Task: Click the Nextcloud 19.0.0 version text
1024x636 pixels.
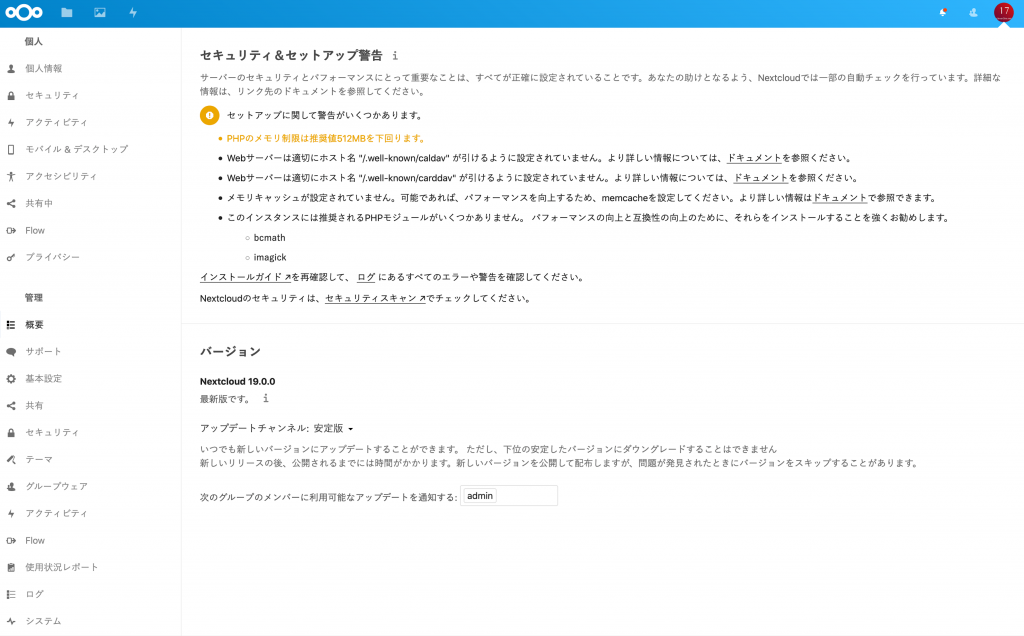Action: click(238, 381)
